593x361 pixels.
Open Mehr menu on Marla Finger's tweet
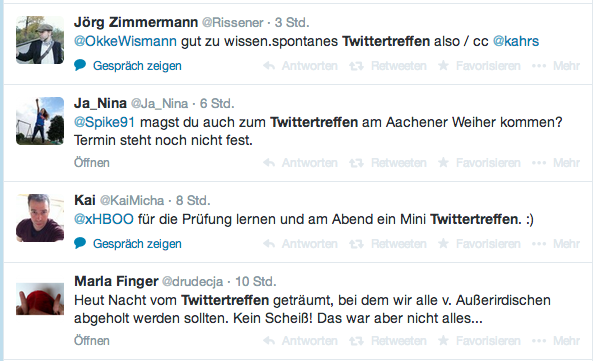pyautogui.click(x=556, y=341)
